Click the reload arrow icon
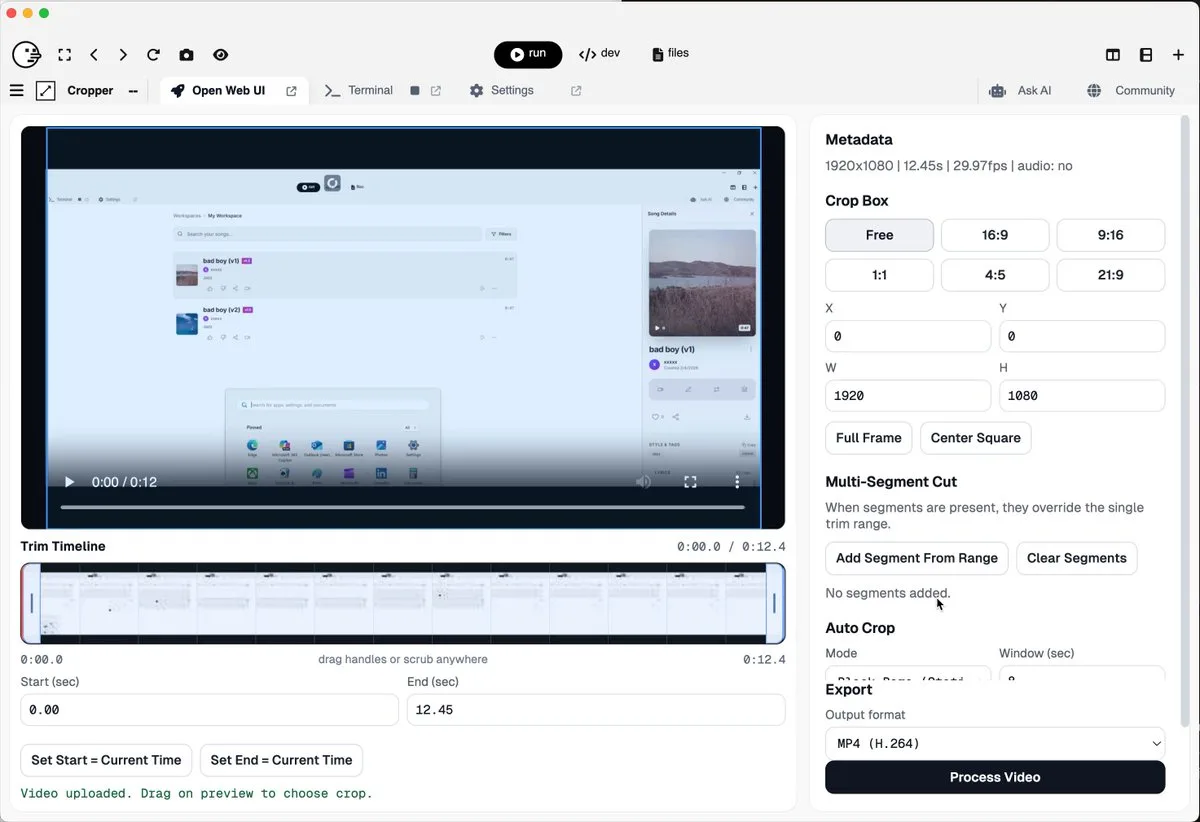This screenshot has width=1200, height=822. click(x=153, y=55)
